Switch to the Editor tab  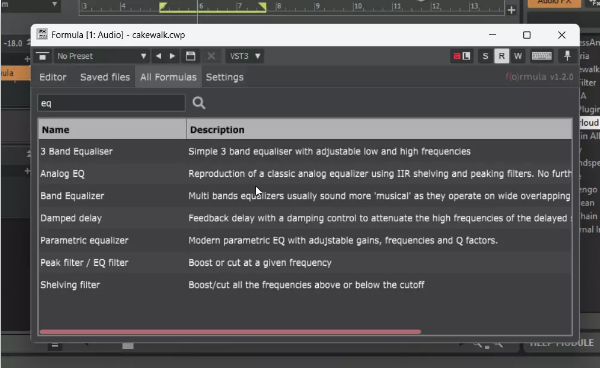(x=53, y=77)
